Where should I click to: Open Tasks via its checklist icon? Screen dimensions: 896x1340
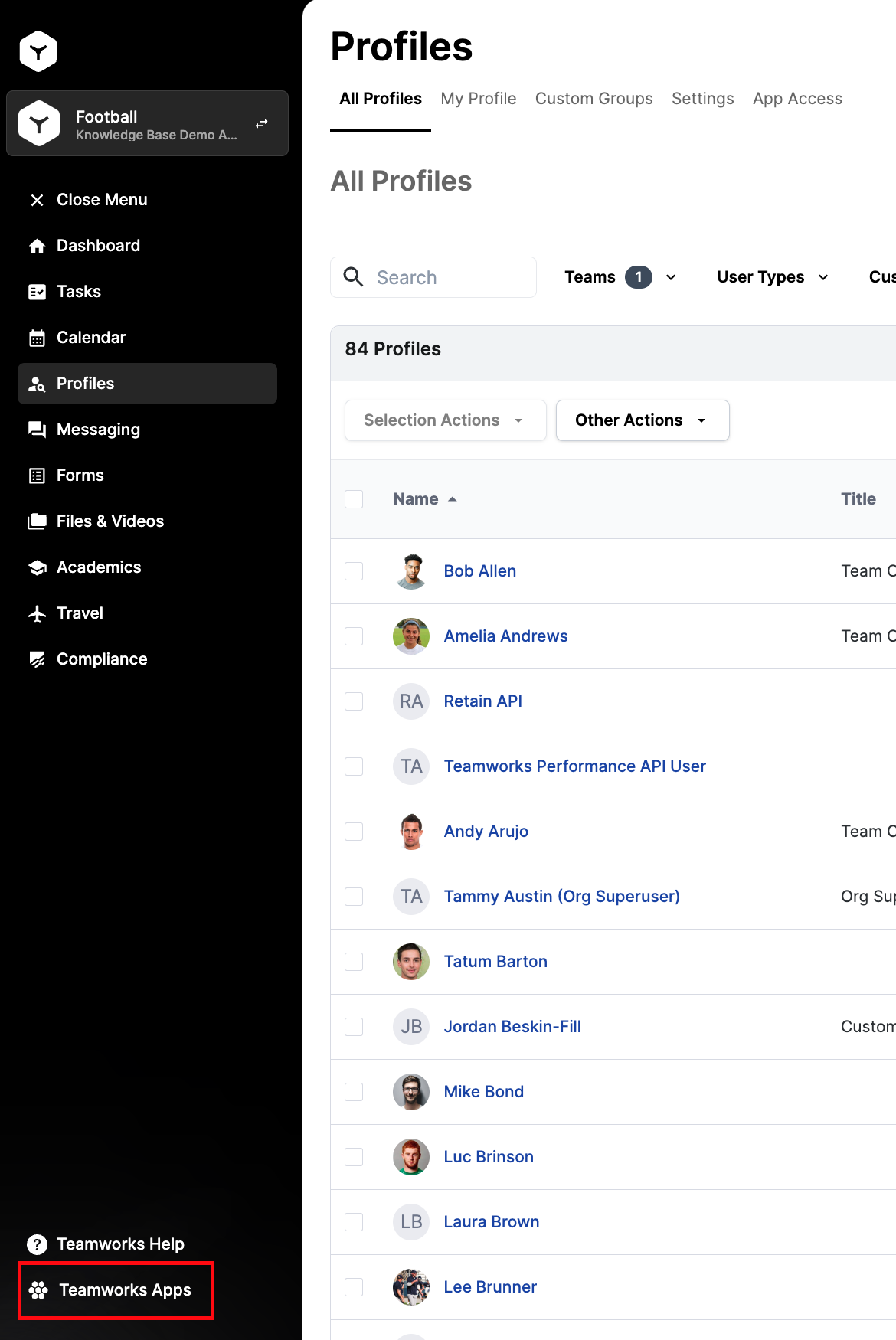pyautogui.click(x=37, y=292)
